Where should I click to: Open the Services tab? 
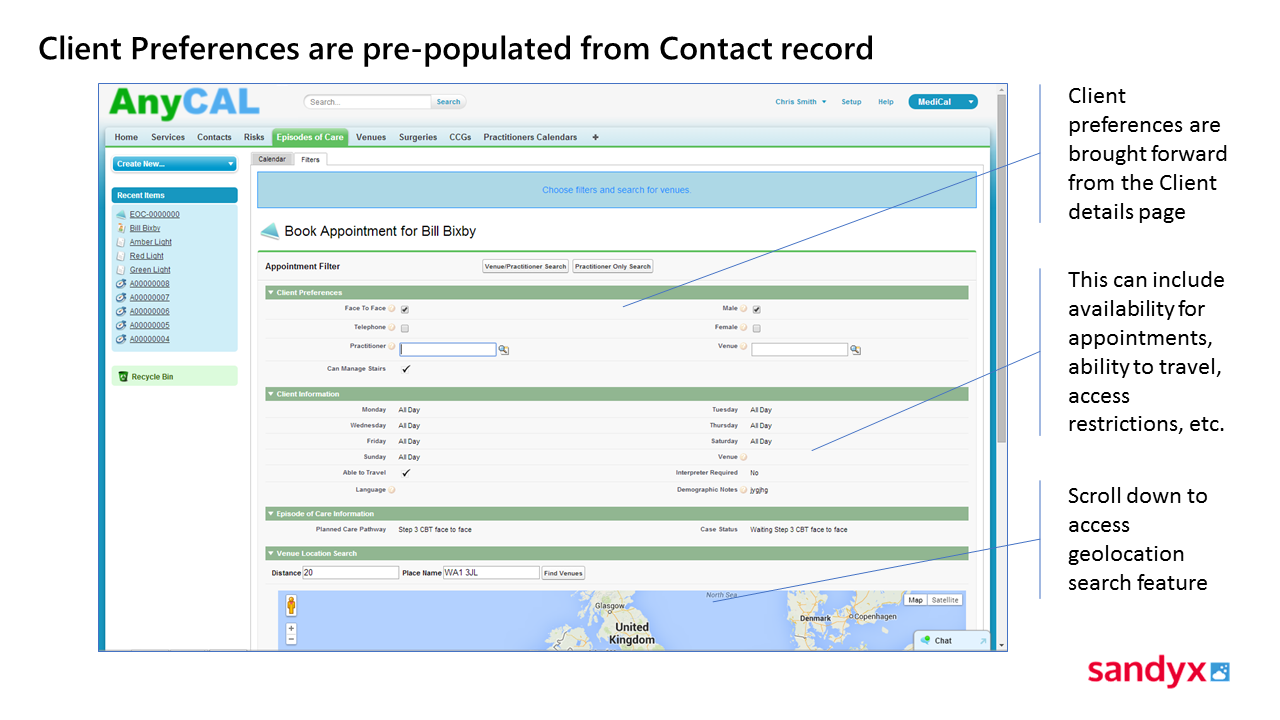(x=168, y=137)
